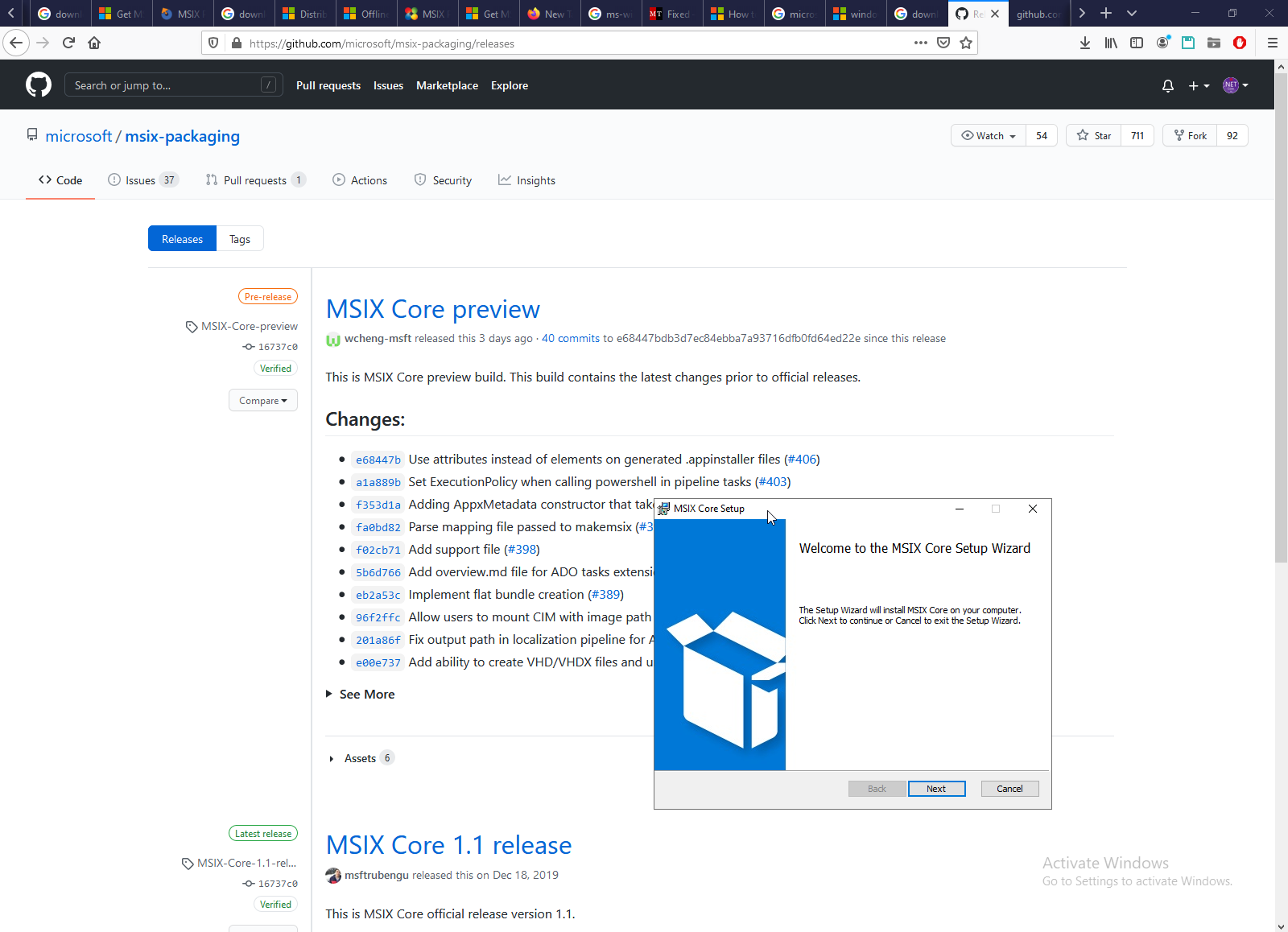Open the Compare dropdown for preview release
This screenshot has width=1288, height=932.
(x=263, y=400)
